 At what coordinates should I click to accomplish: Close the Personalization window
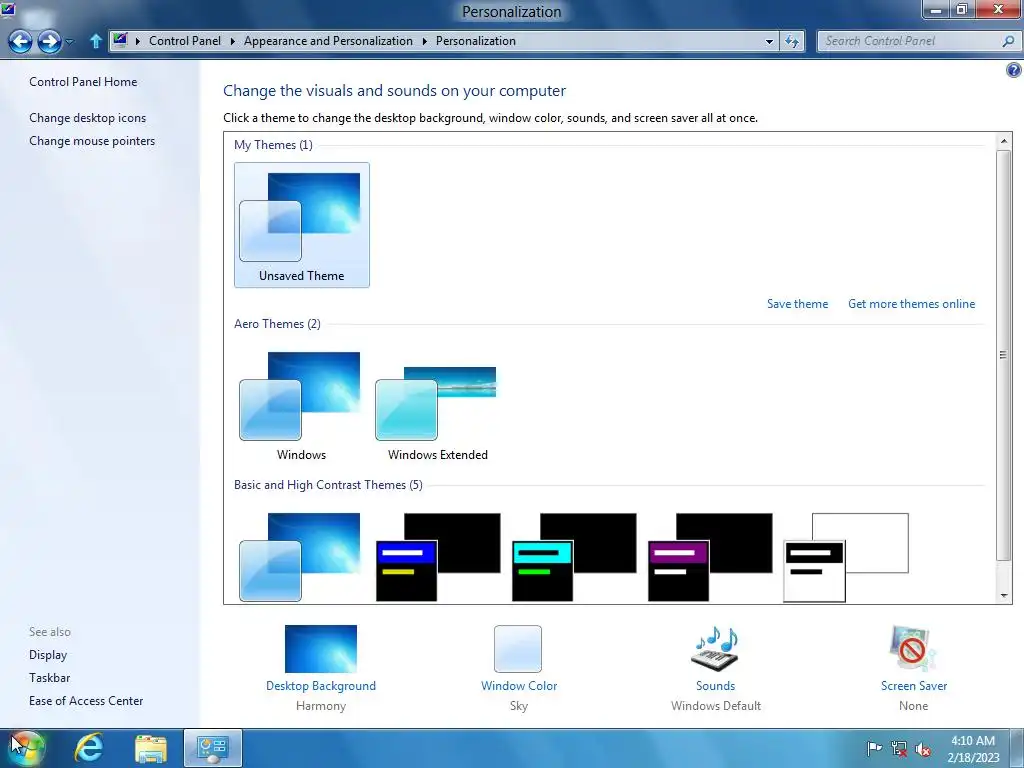(999, 9)
